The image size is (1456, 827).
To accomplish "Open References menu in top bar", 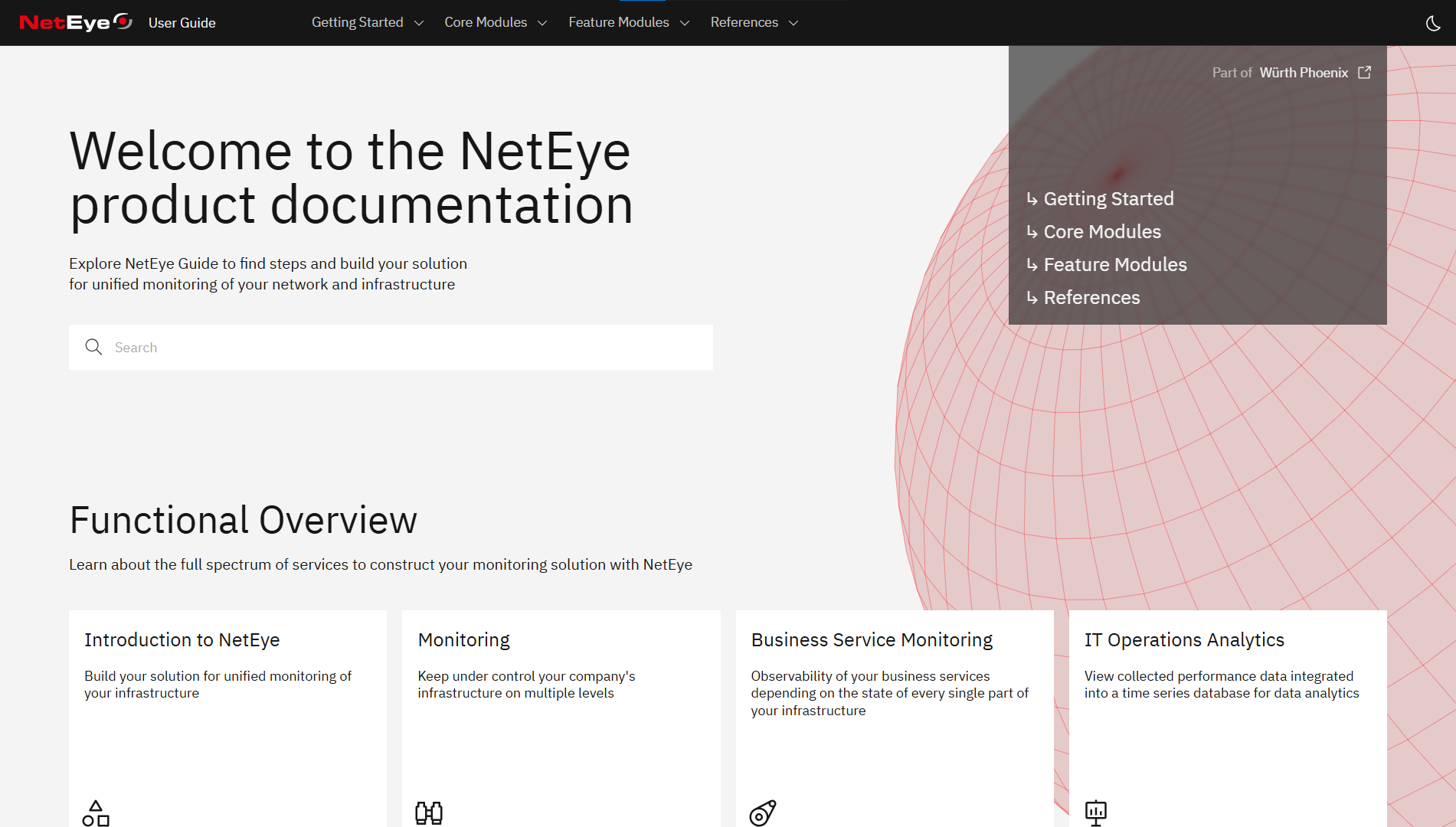I will pyautogui.click(x=744, y=22).
